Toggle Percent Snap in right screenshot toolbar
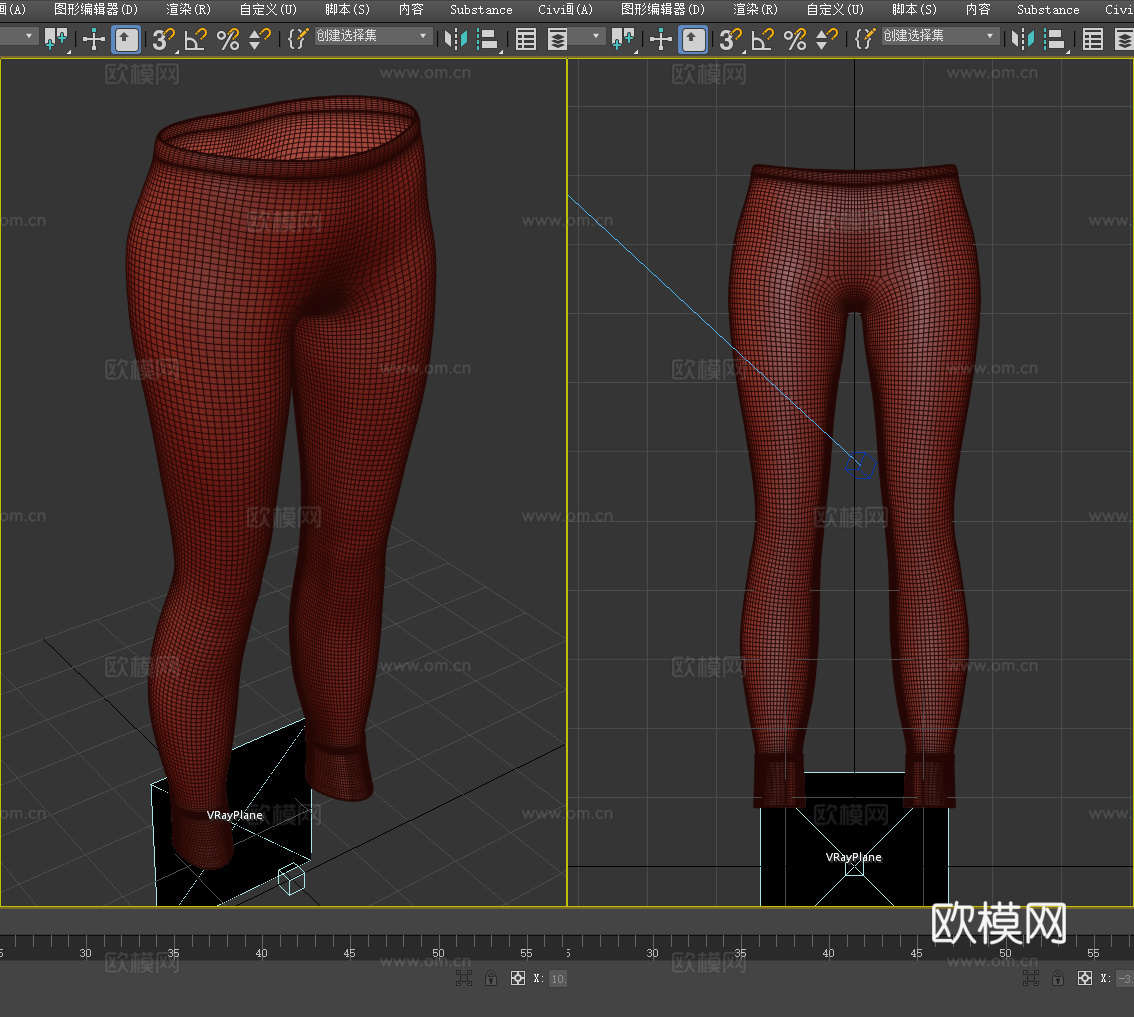The image size is (1134, 1017). [795, 39]
